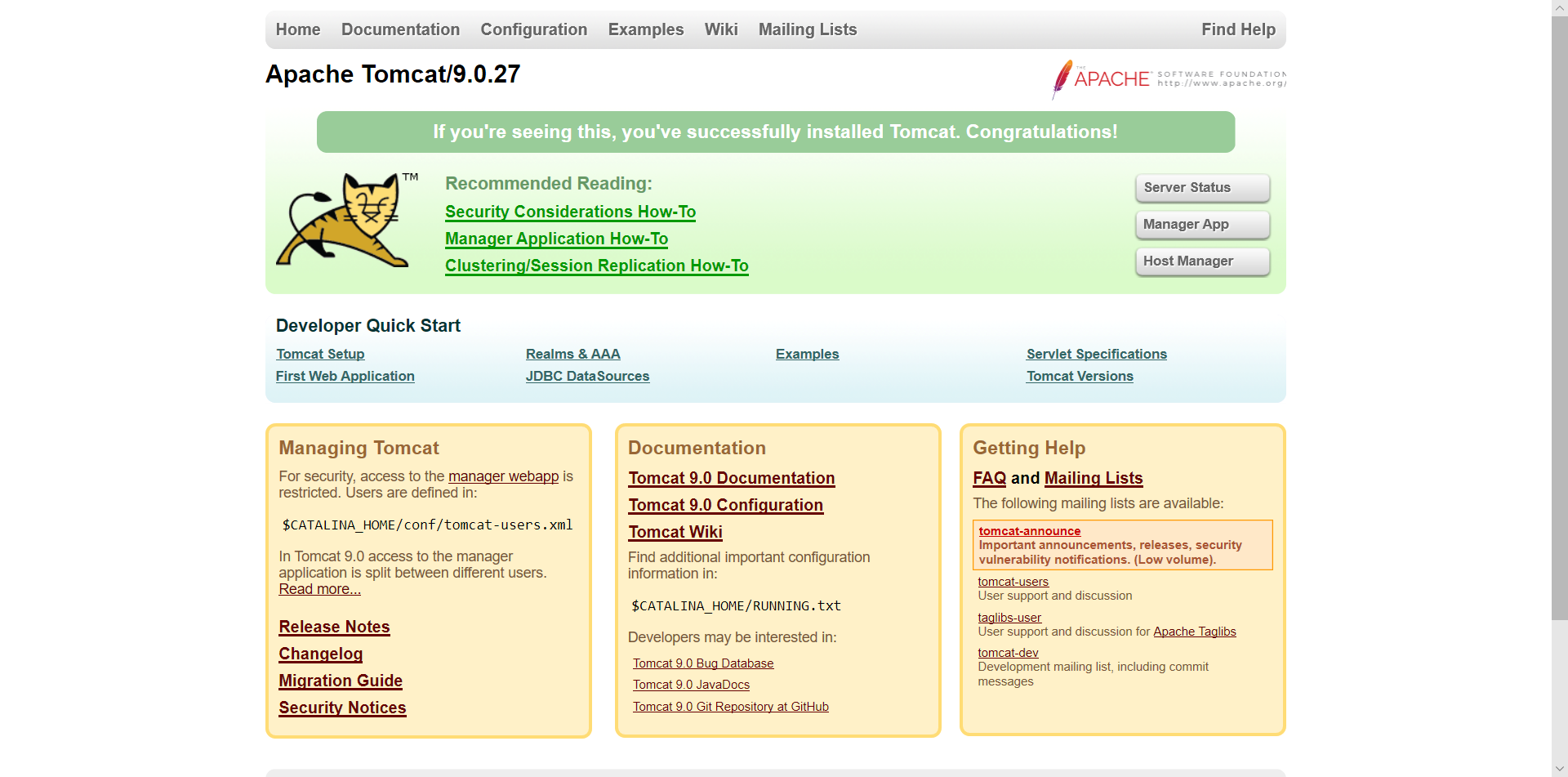
Task: Open Security Considerations How-To link
Action: pos(570,212)
